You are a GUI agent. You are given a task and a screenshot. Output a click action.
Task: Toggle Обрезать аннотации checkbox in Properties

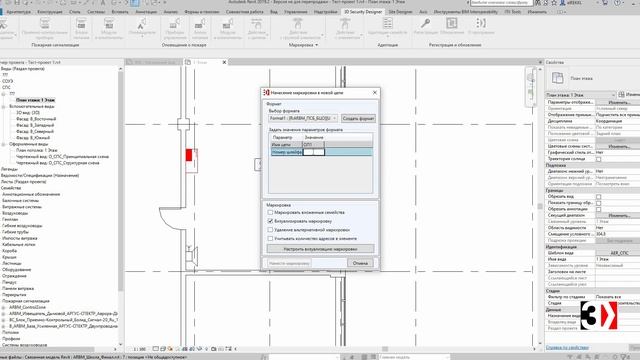click(x=598, y=209)
